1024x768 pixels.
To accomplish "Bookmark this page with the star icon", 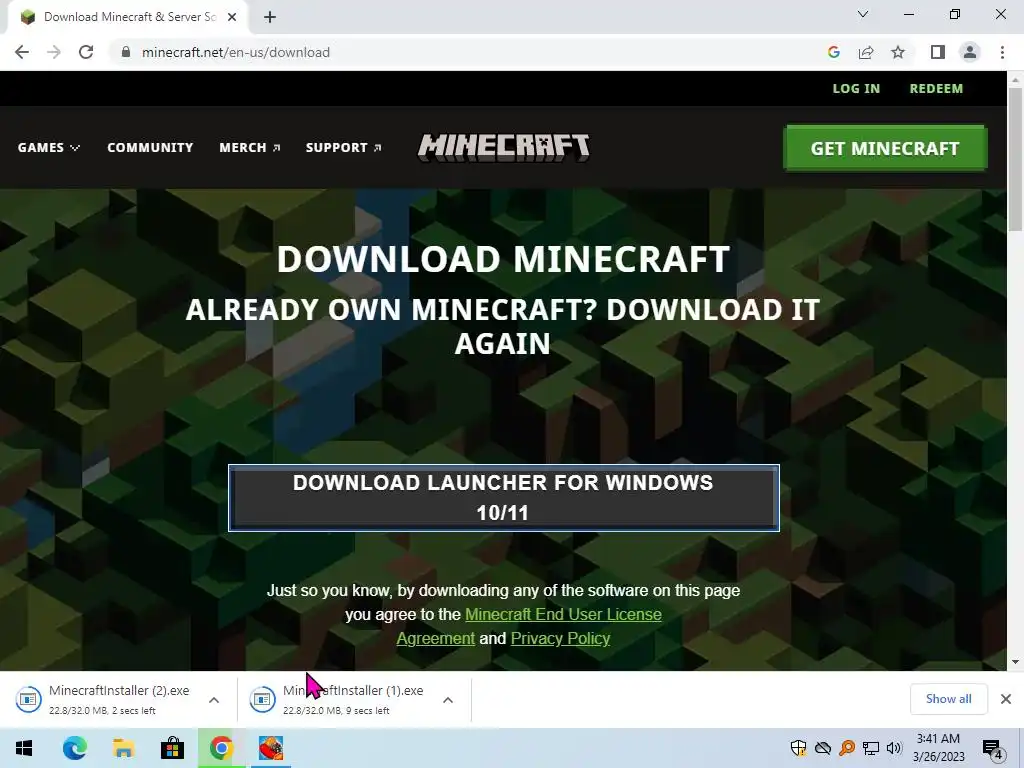I will pyautogui.click(x=898, y=52).
